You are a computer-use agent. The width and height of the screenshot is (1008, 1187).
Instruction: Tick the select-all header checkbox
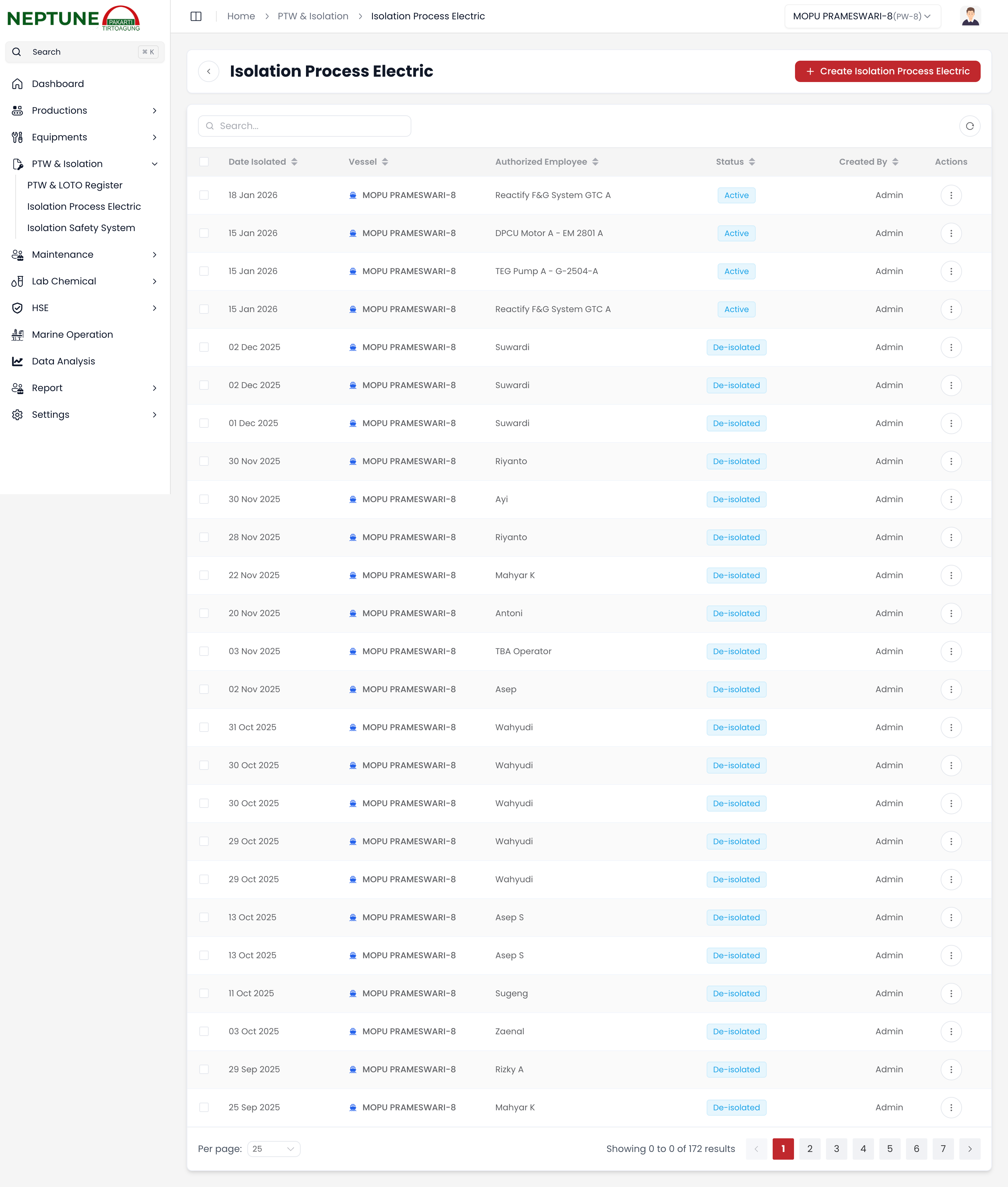(204, 162)
